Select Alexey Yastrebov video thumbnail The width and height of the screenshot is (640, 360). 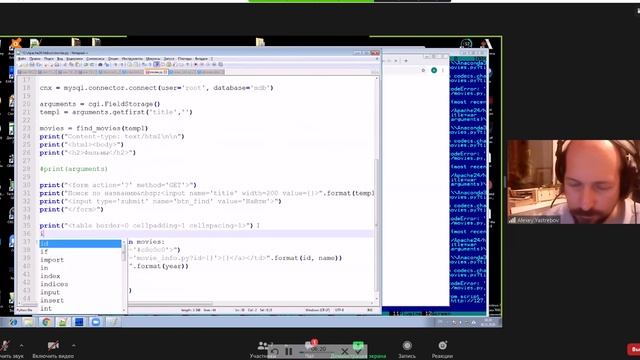coord(573,182)
